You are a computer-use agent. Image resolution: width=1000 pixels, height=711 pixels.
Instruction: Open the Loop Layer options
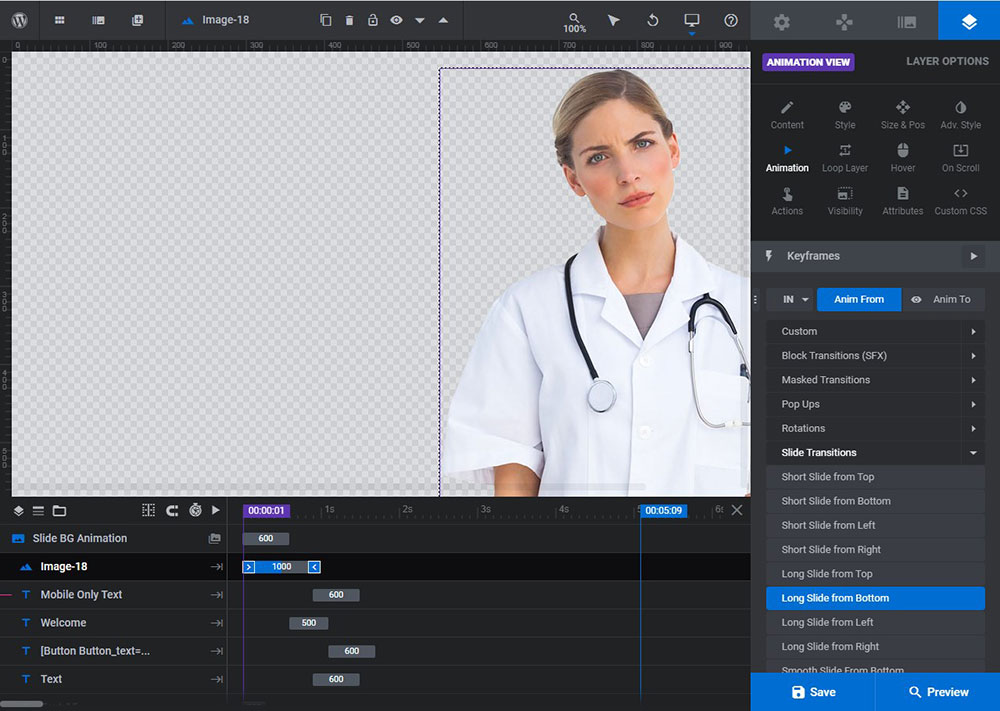click(x=845, y=158)
